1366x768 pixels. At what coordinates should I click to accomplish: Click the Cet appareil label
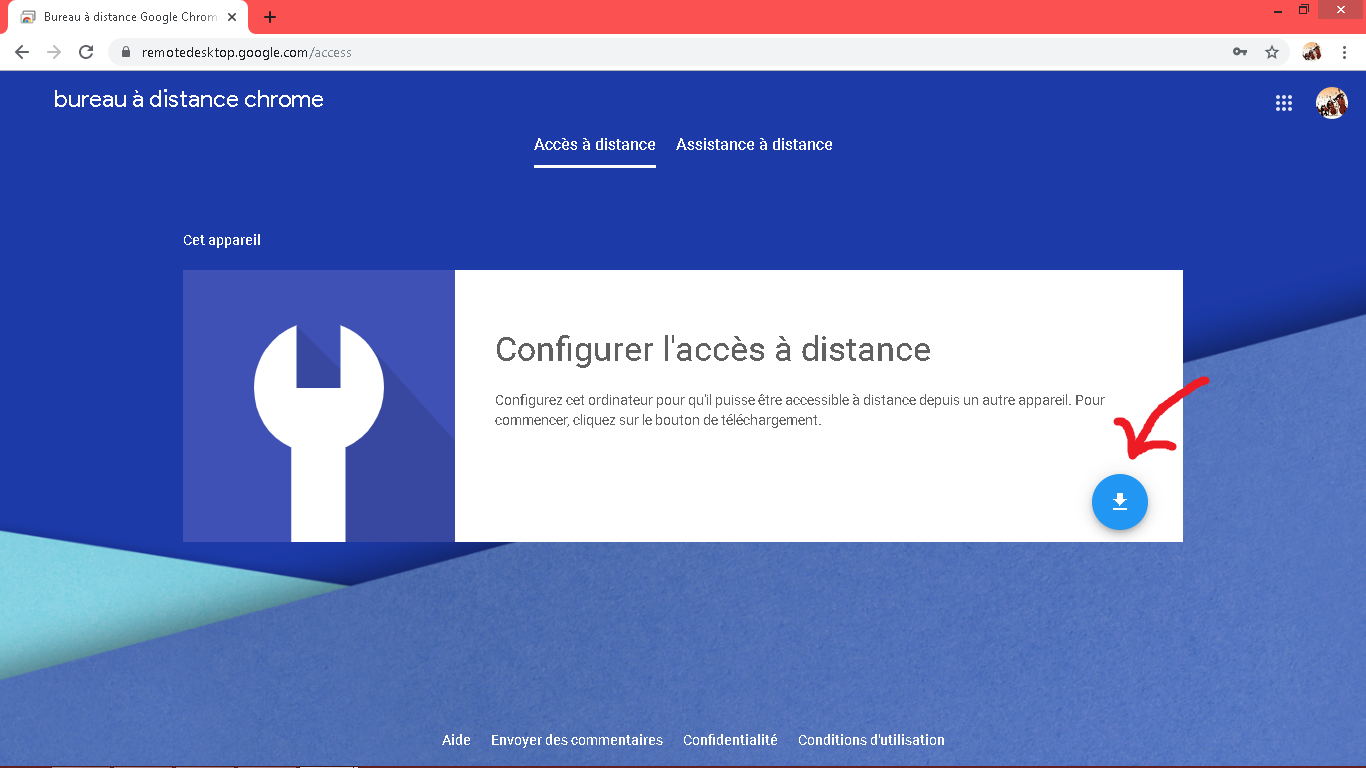point(222,240)
